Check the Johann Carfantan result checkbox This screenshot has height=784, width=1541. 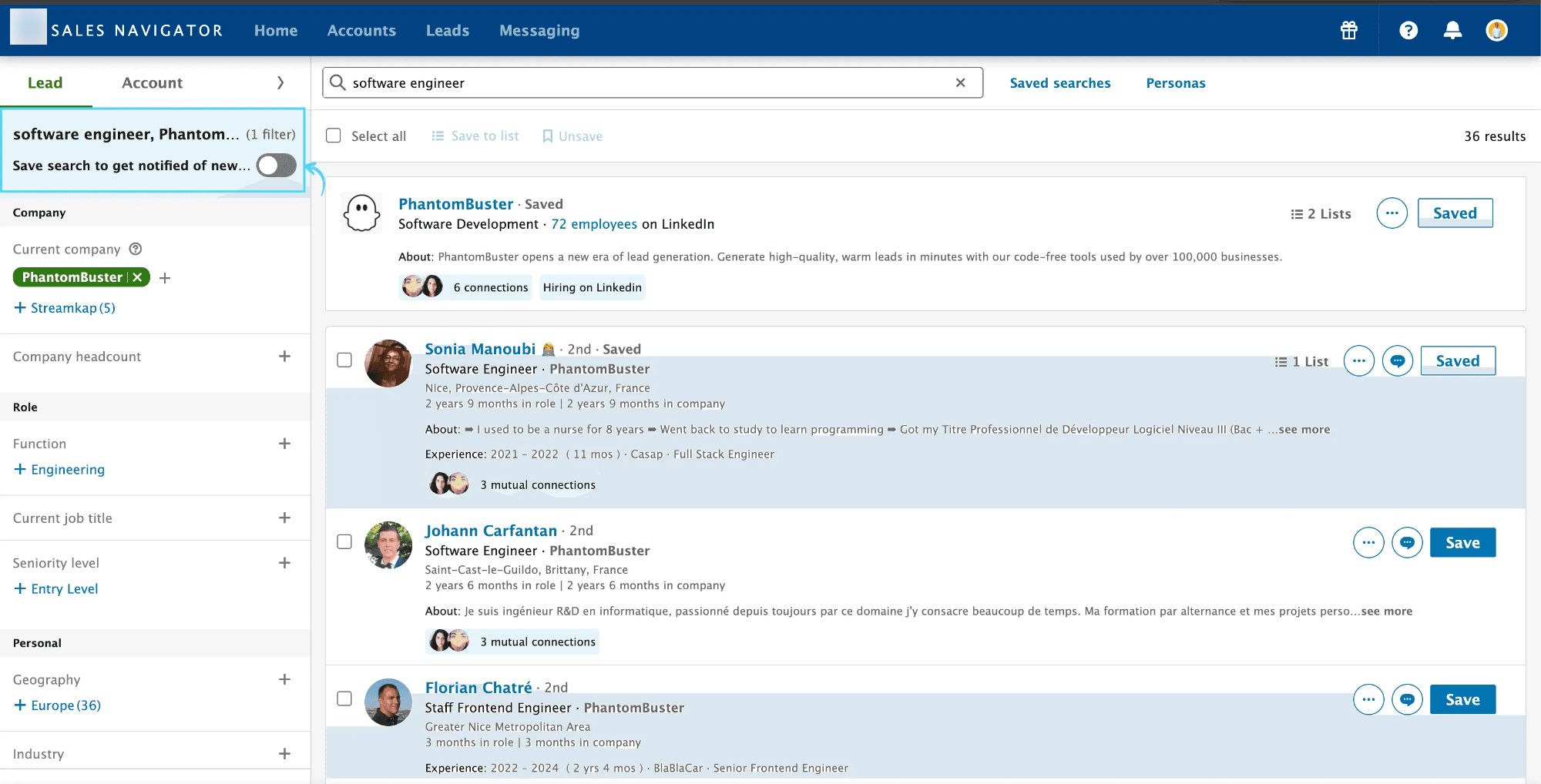coord(344,541)
